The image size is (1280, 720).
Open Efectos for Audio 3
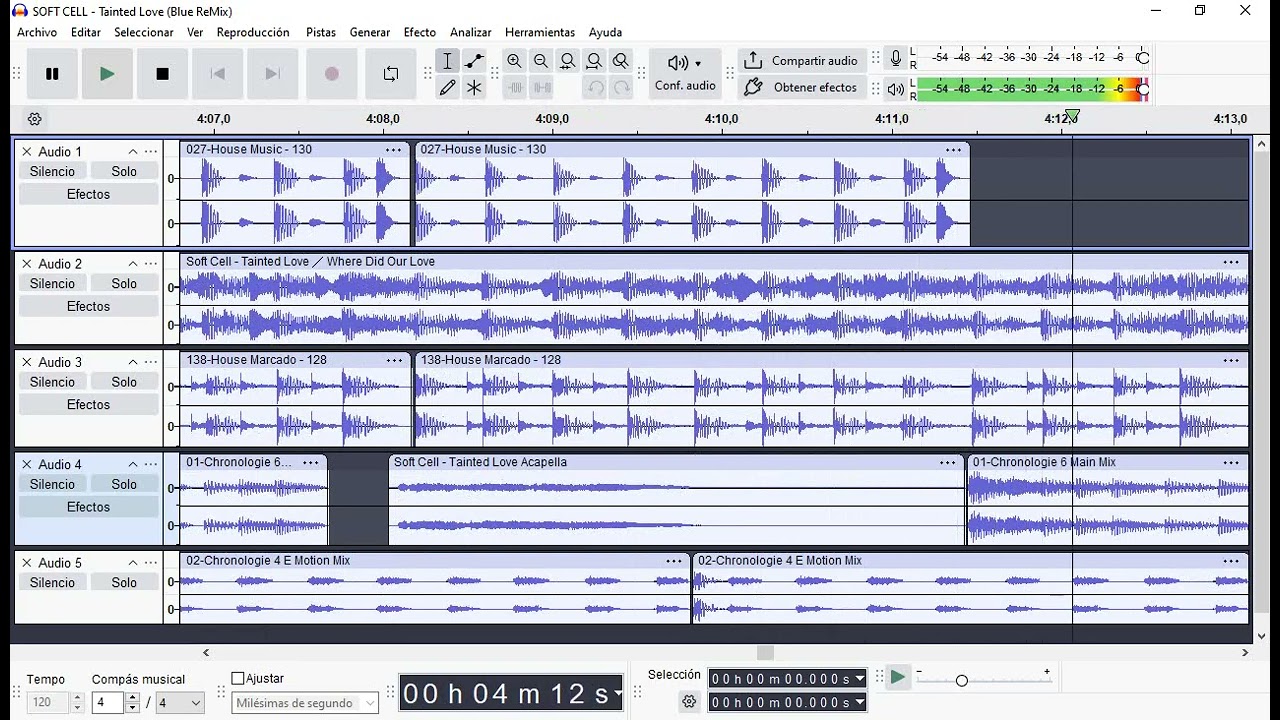coord(89,404)
